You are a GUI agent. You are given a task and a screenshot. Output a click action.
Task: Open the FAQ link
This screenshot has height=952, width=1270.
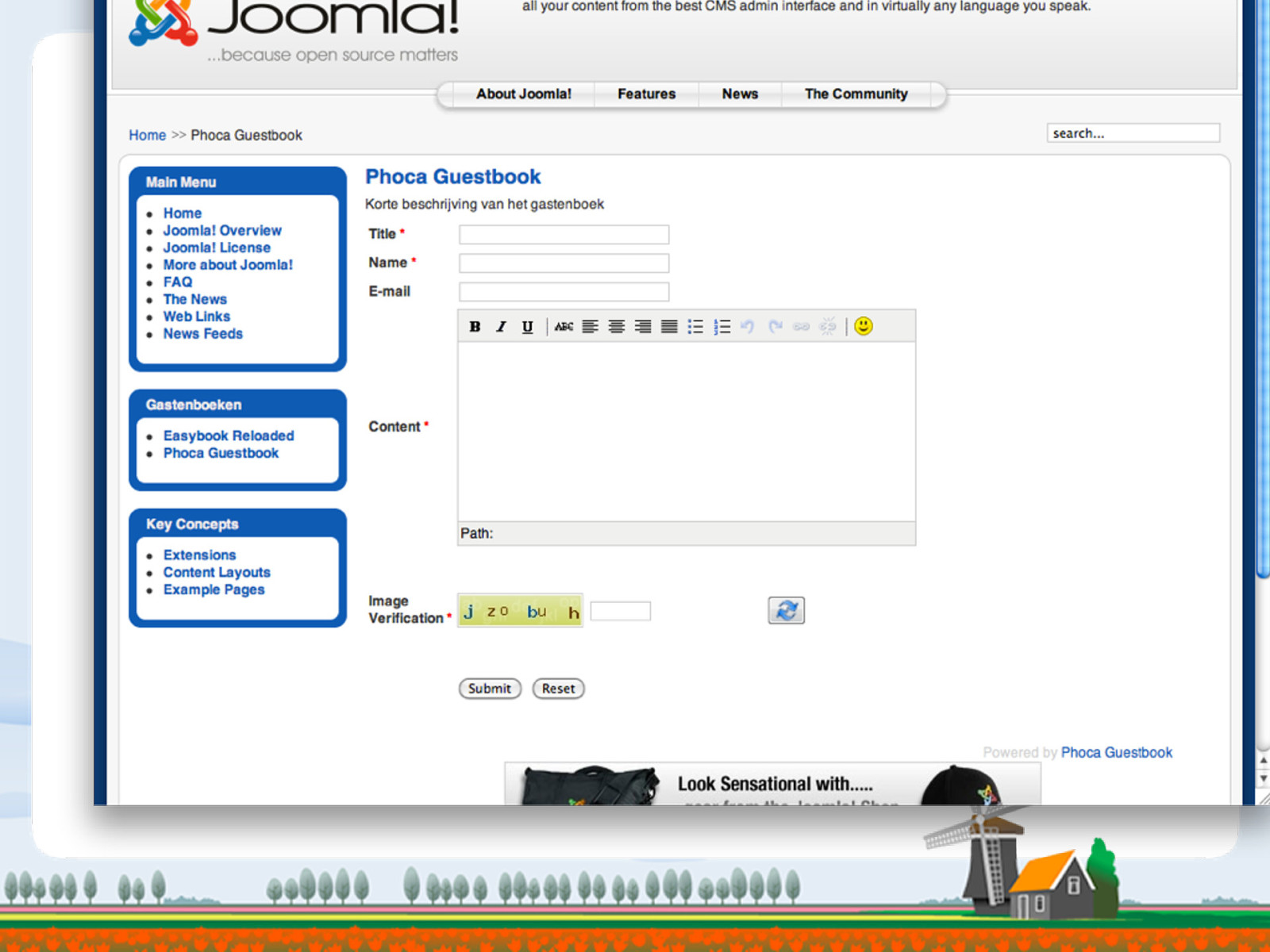178,282
